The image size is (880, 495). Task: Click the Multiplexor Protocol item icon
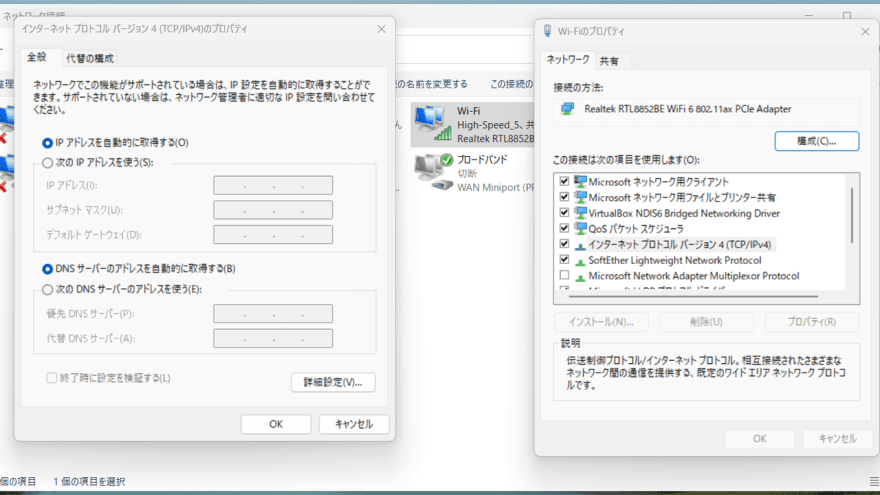(580, 277)
